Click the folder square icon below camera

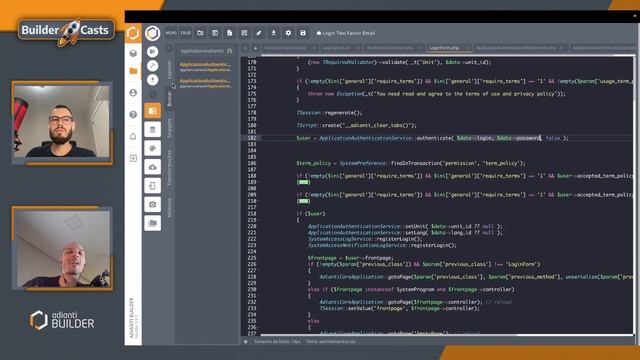[153, 223]
